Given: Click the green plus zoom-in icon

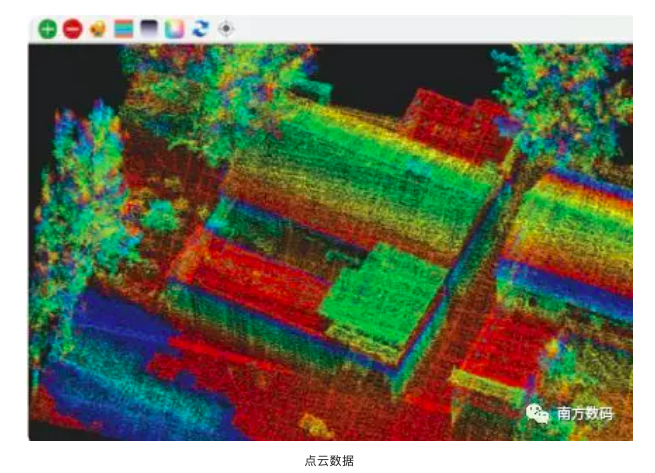Looking at the screenshot, I should pyautogui.click(x=48, y=29).
